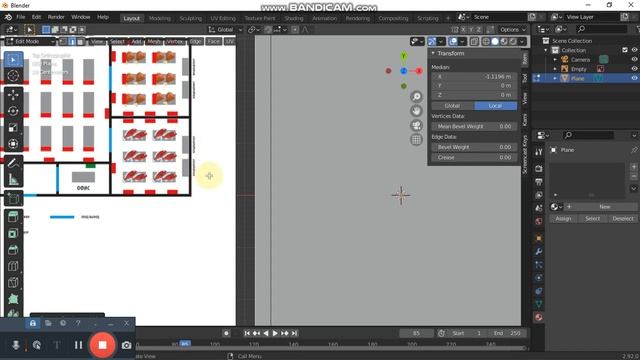Click the Assign material button

click(x=563, y=219)
